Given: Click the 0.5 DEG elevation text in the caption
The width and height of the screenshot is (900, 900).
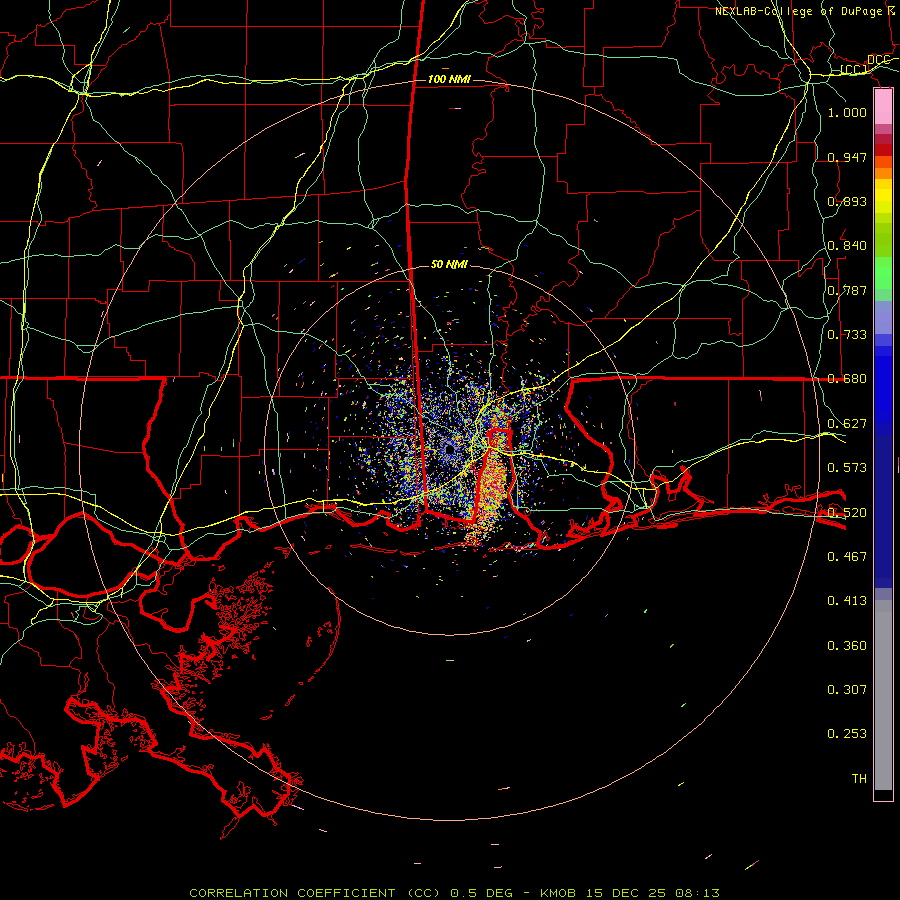Looking at the screenshot, I should coord(481,893).
